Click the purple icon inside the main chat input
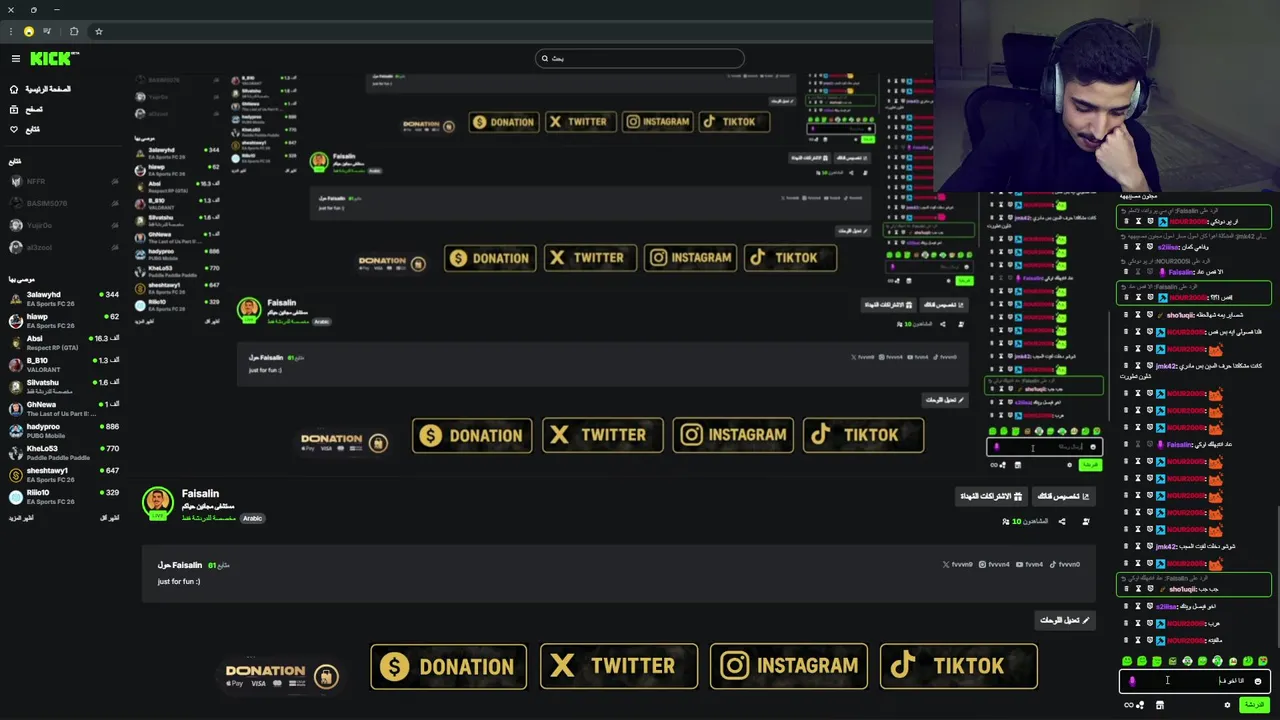The width and height of the screenshot is (1280, 720). (x=1132, y=681)
